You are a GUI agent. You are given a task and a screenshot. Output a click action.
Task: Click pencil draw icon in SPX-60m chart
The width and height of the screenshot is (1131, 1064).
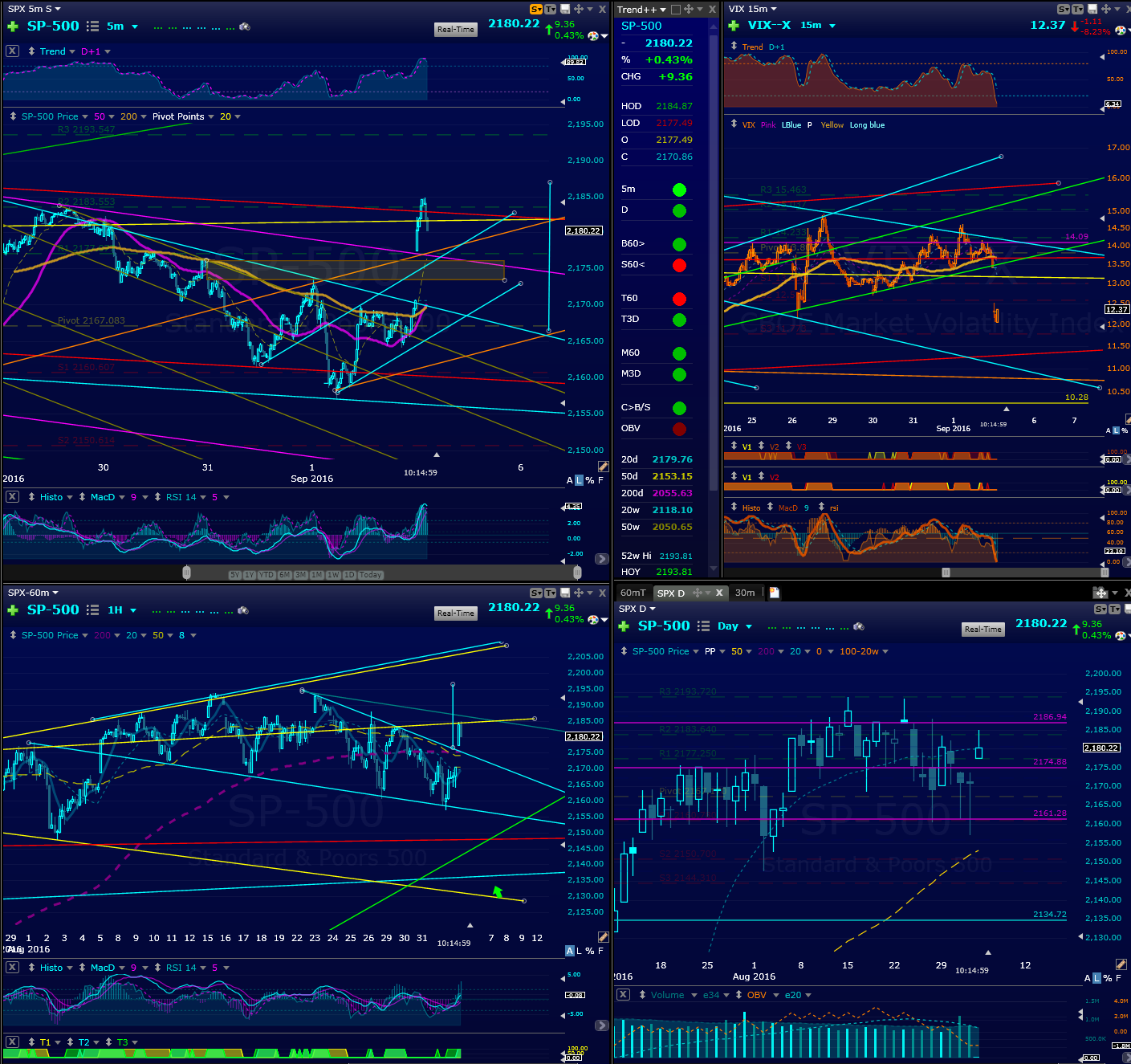pyautogui.click(x=603, y=937)
